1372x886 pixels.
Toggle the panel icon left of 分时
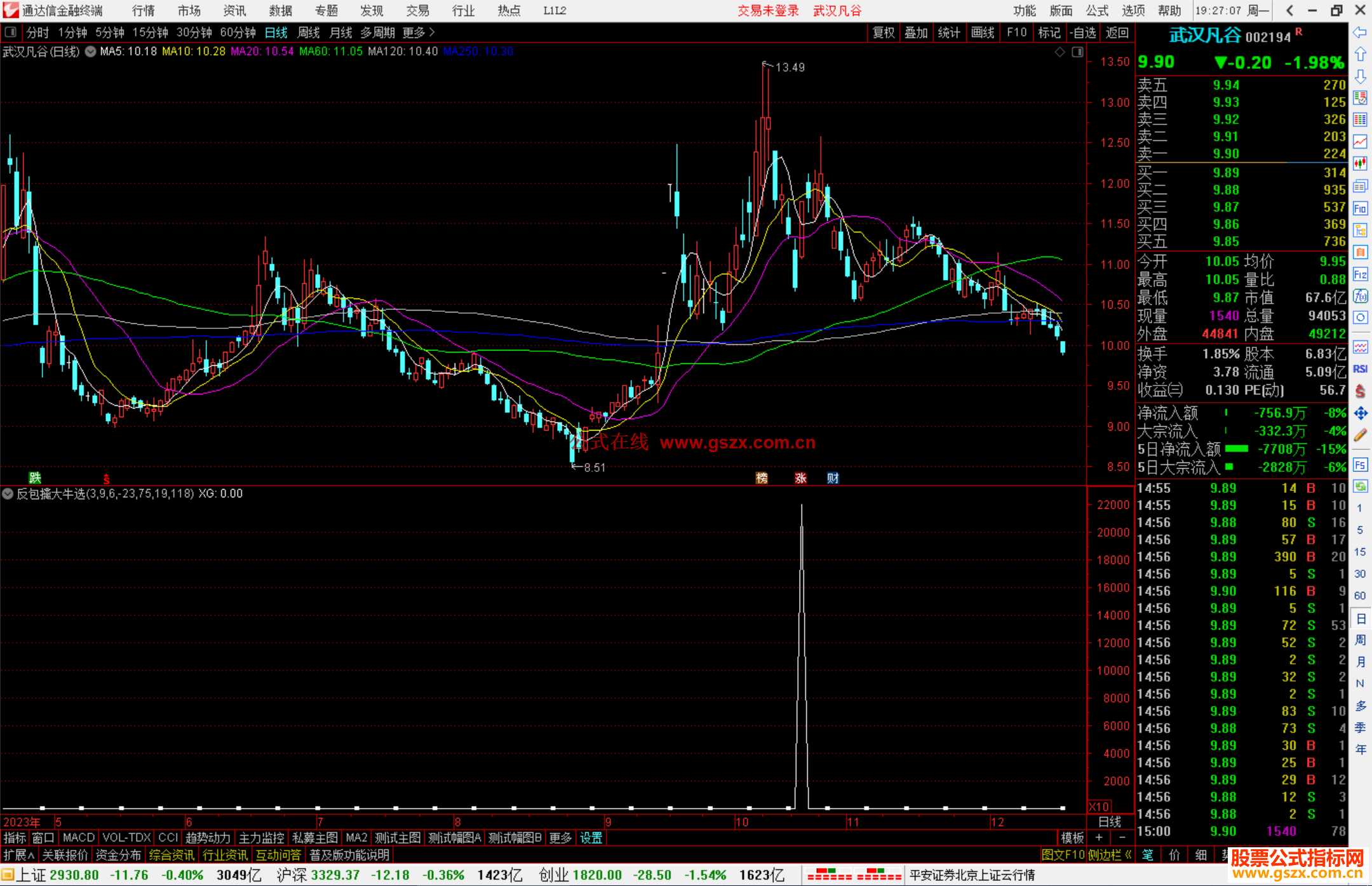[11, 32]
